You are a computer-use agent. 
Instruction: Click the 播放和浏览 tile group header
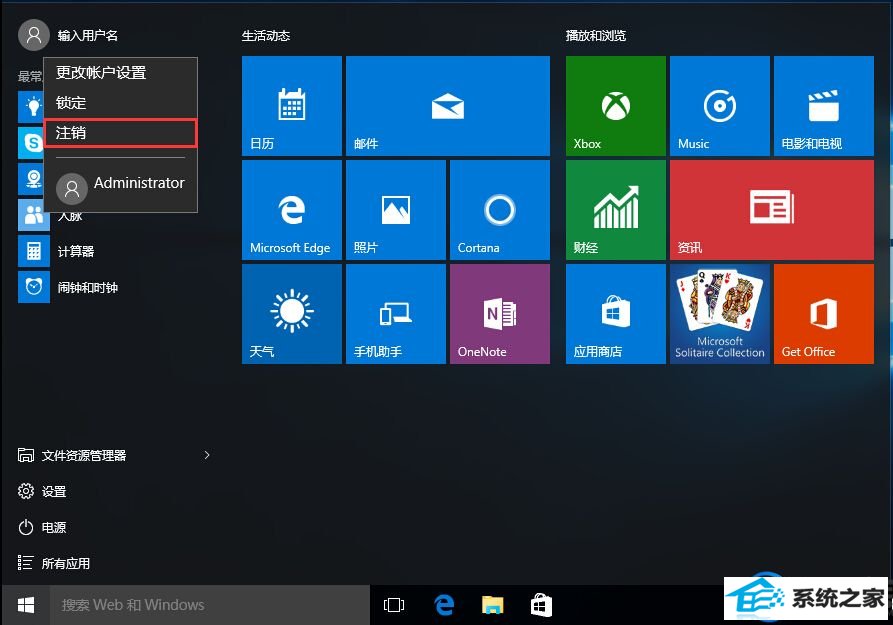click(x=596, y=36)
